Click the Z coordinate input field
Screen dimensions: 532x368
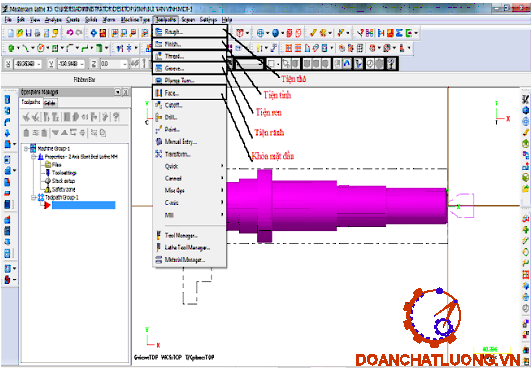(x=111, y=64)
